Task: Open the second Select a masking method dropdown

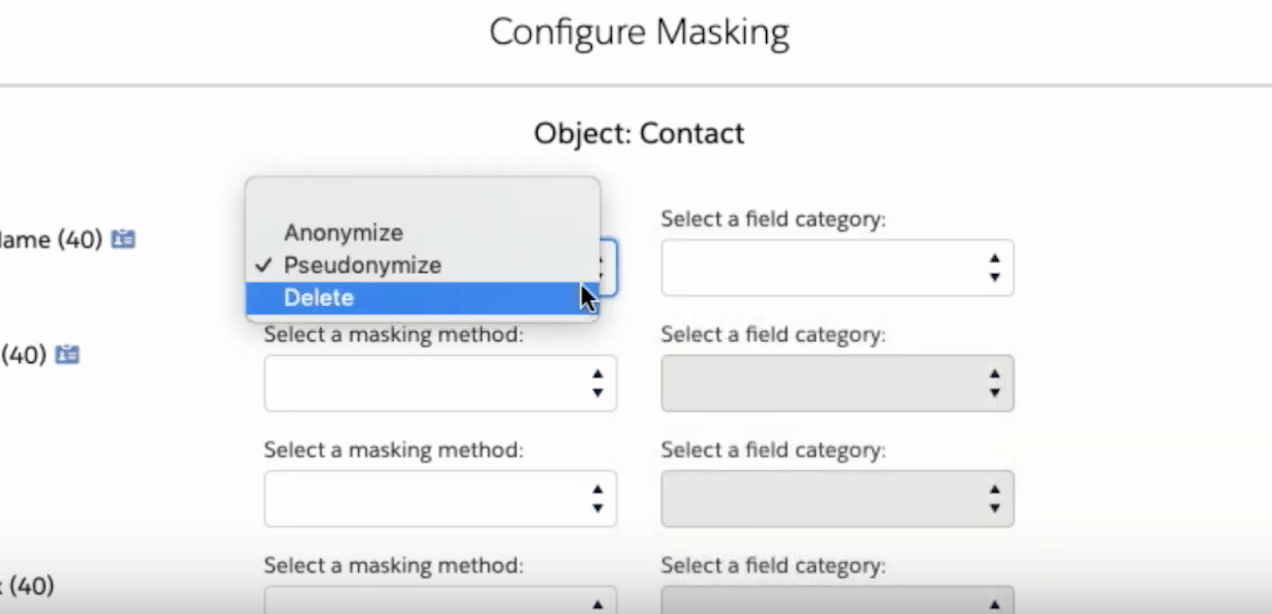Action: pyautogui.click(x=440, y=383)
